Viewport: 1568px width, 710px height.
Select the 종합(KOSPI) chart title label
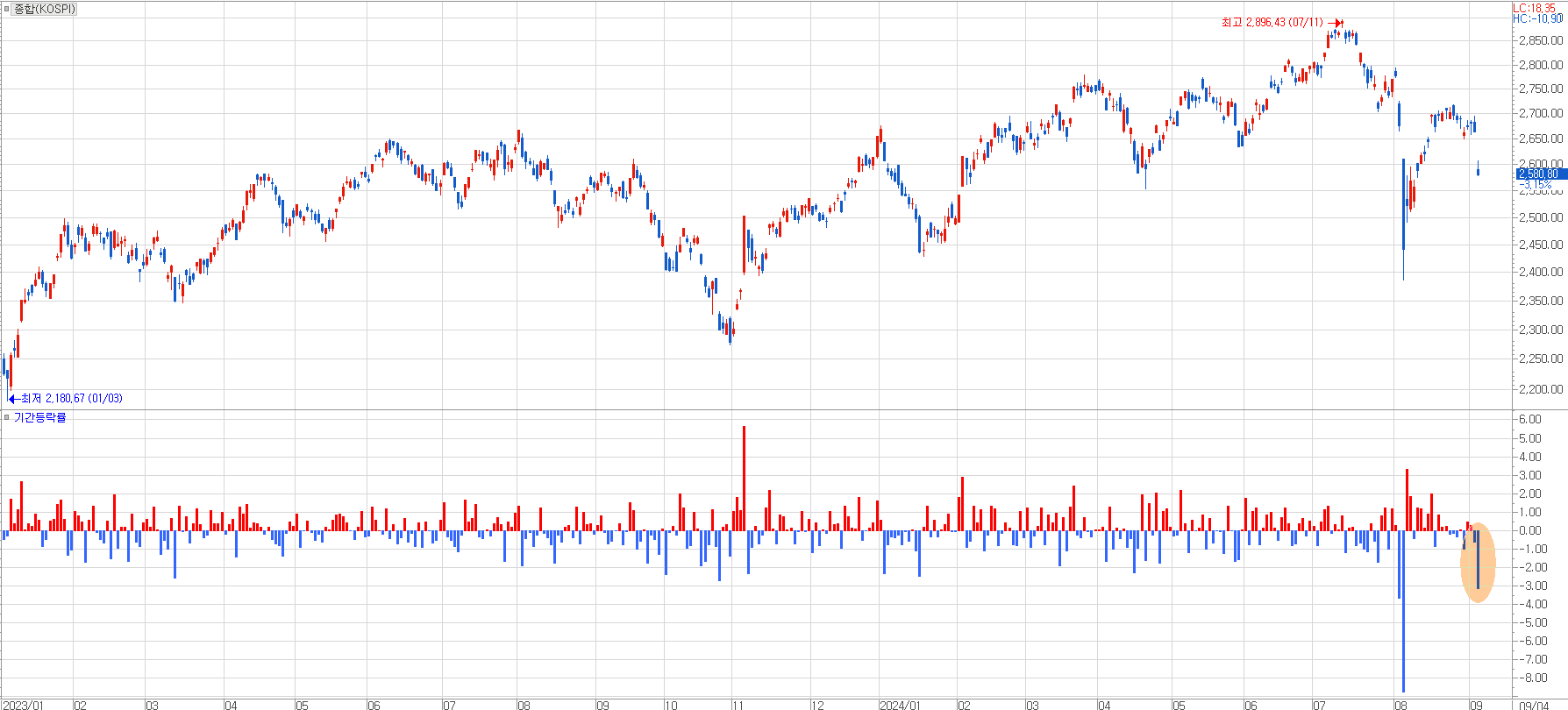[45, 9]
